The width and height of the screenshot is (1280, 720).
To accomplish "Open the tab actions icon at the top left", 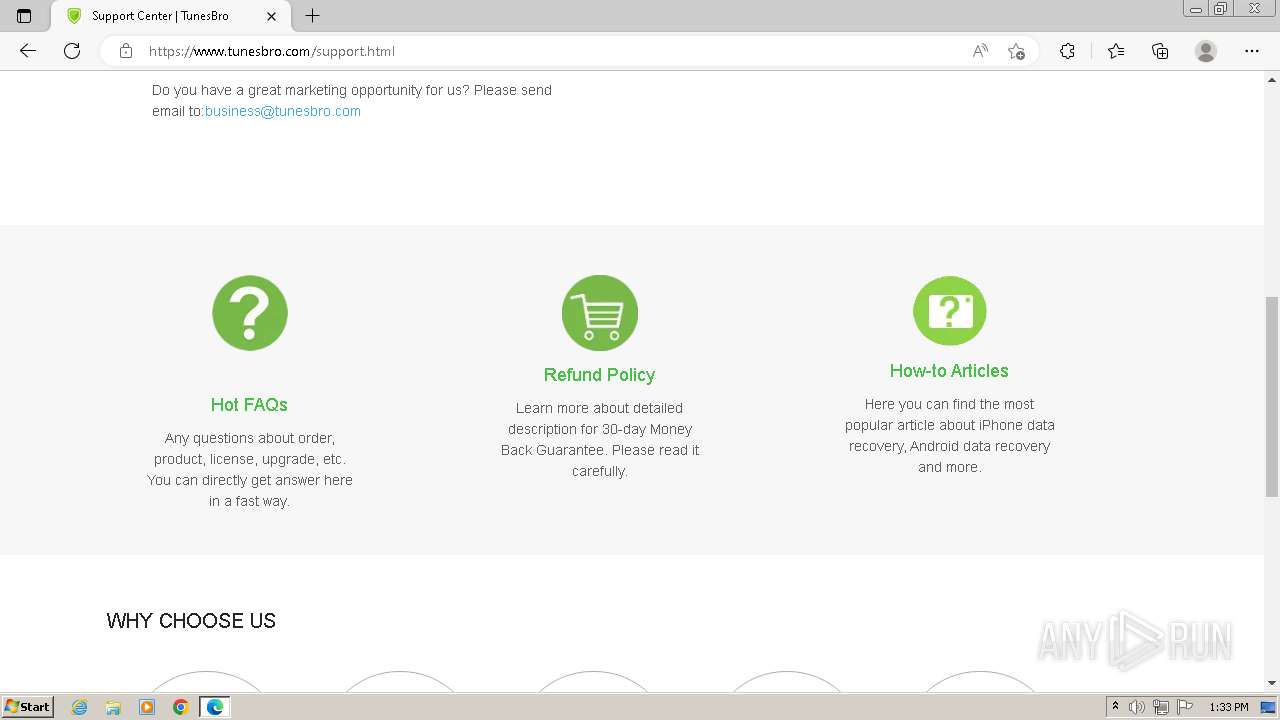I will [24, 16].
